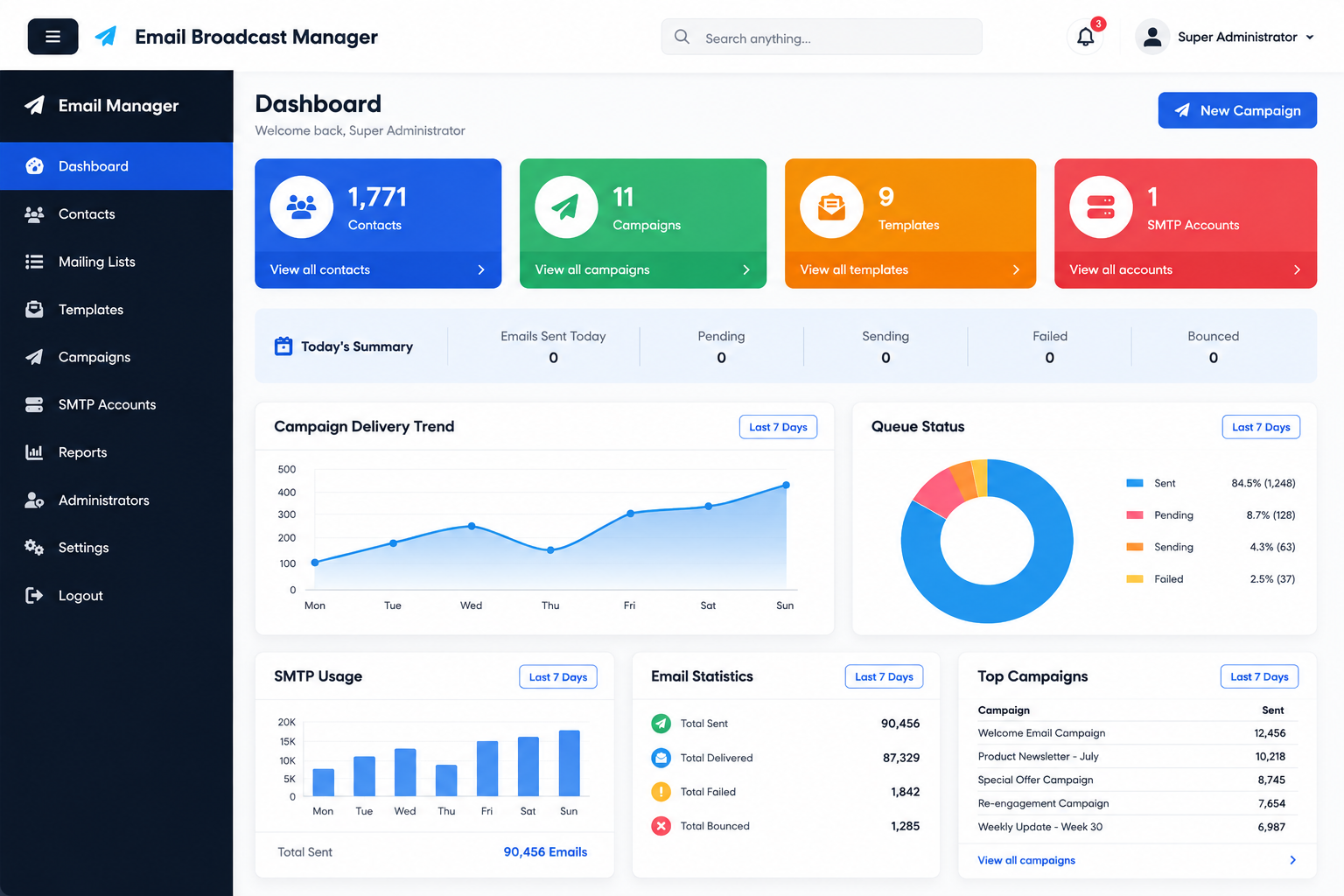Click the Reports chart icon

[34, 452]
